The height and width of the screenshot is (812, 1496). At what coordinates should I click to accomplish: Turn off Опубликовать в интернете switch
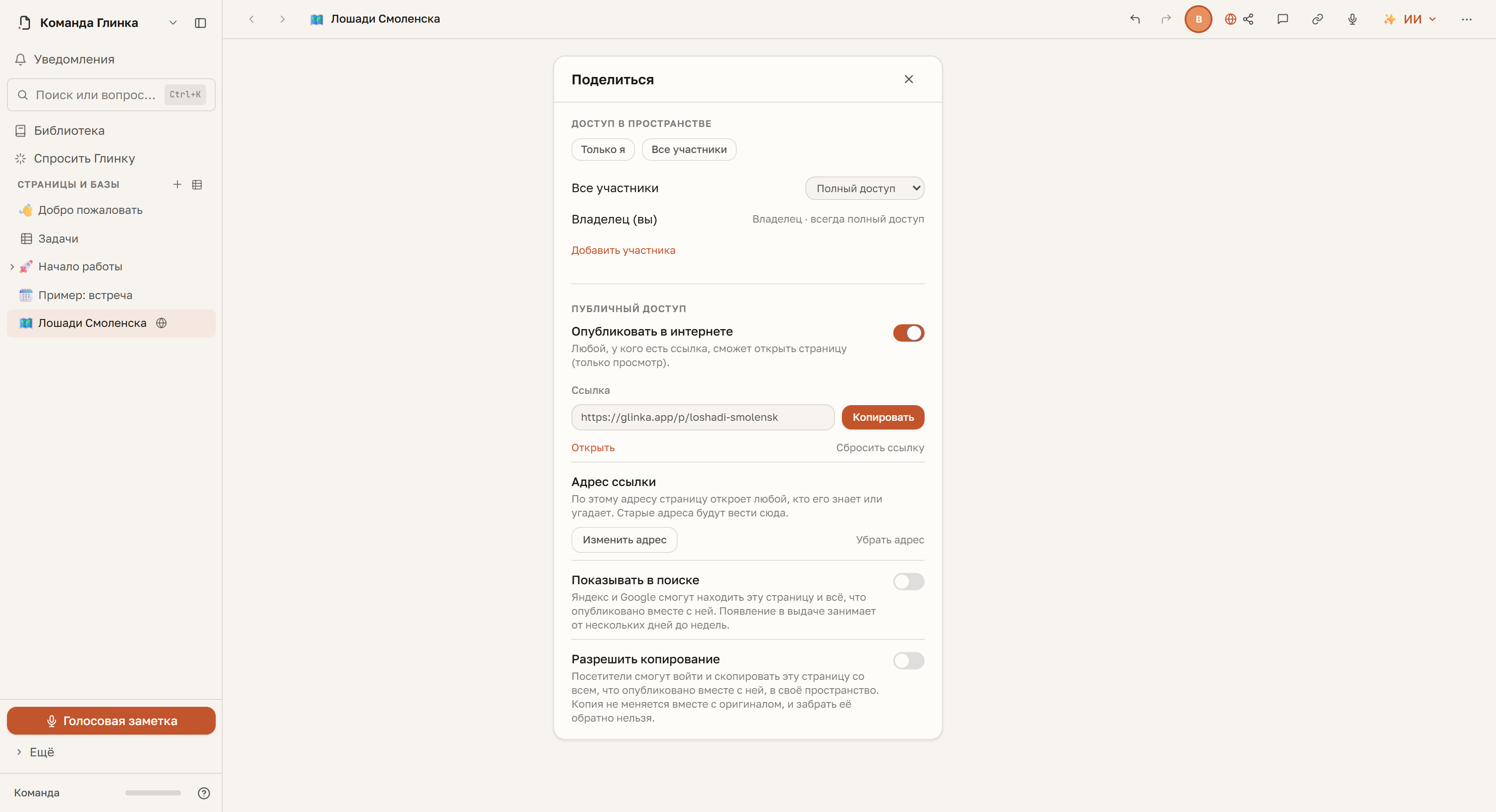(908, 333)
